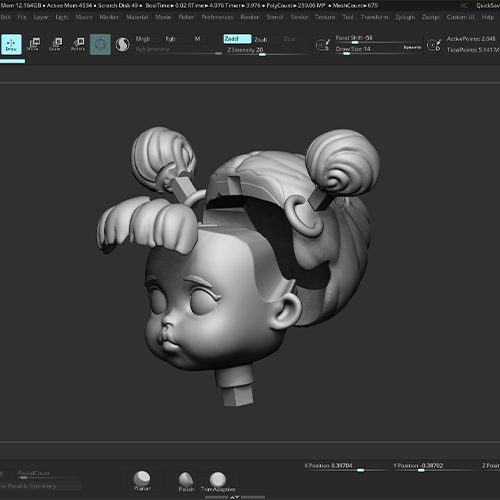The width and height of the screenshot is (500, 500).
Task: Open the Zplugin menu
Action: coord(405,17)
